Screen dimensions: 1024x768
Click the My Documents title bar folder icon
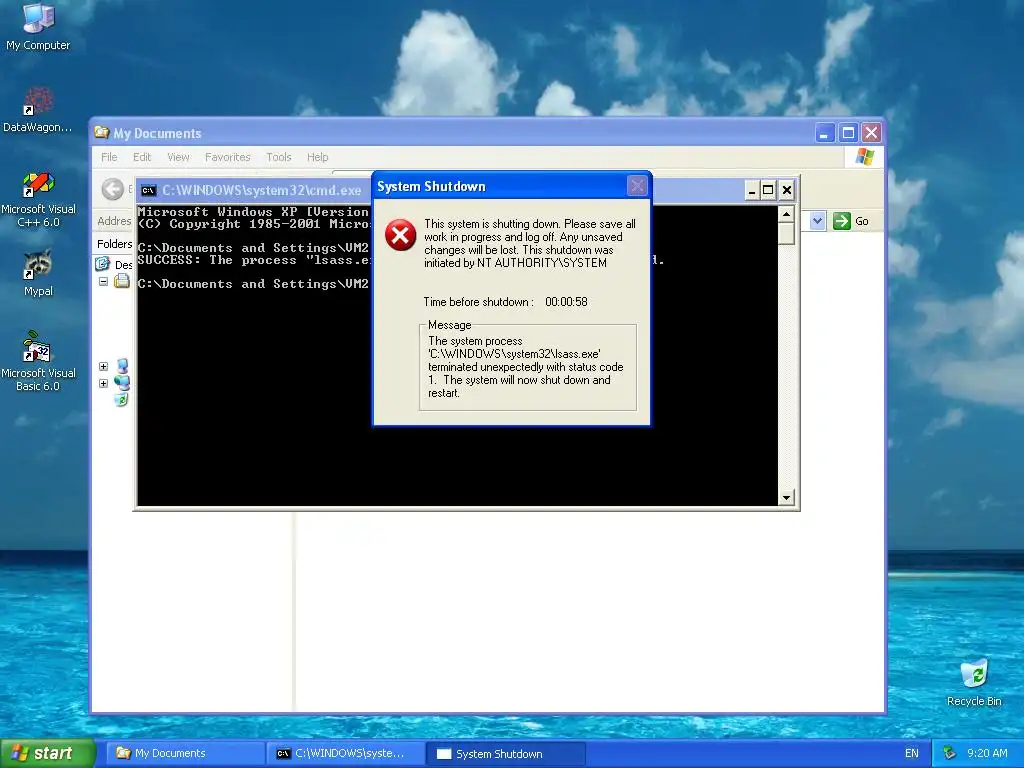tap(101, 133)
